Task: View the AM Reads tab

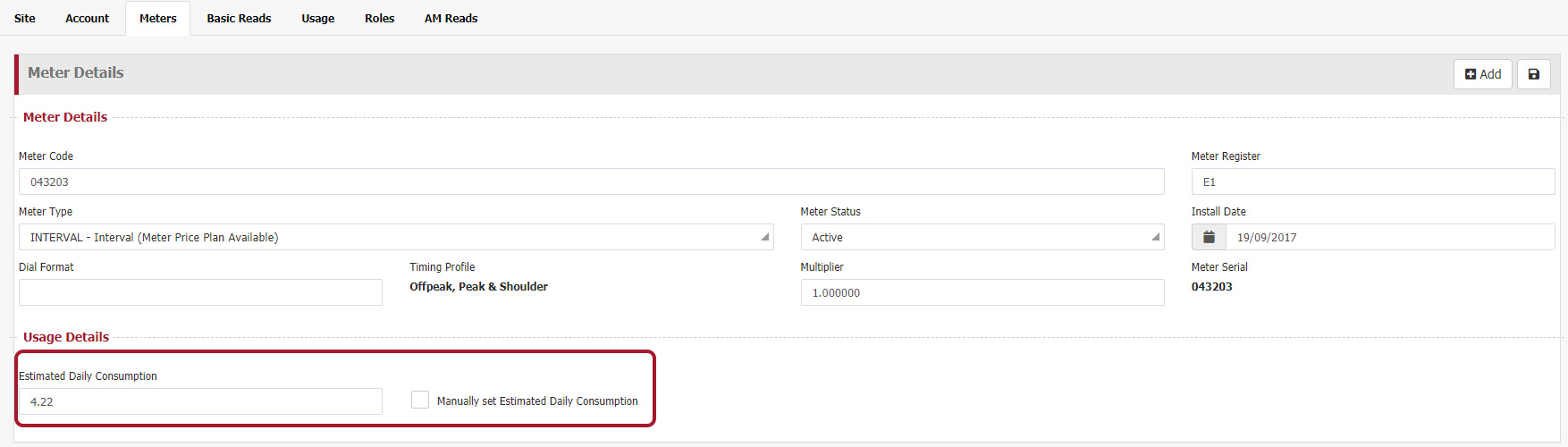Action: (451, 18)
